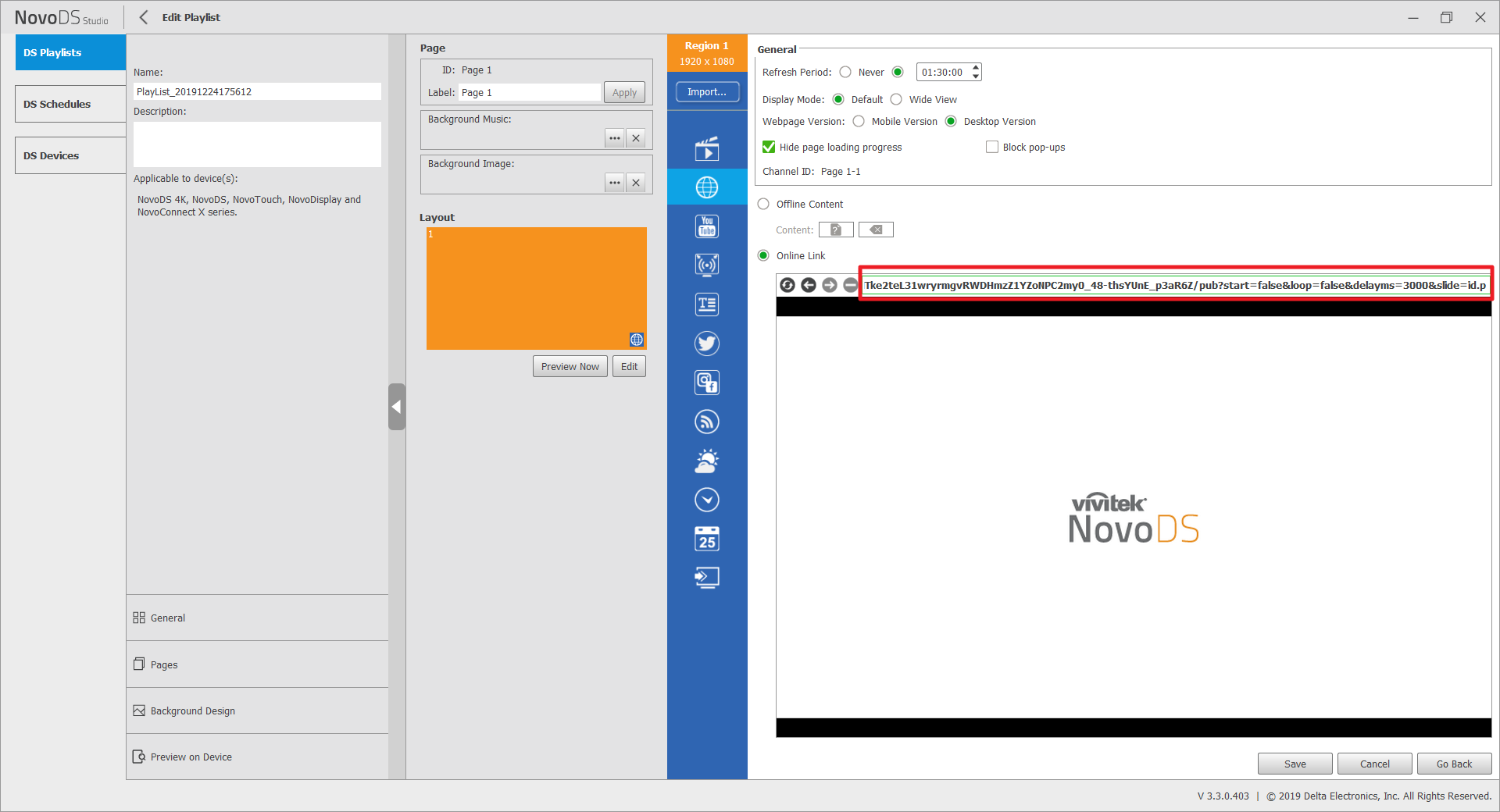Screen dimensions: 1500x812
Task: Choose Wide View display mode
Action: coord(896,99)
